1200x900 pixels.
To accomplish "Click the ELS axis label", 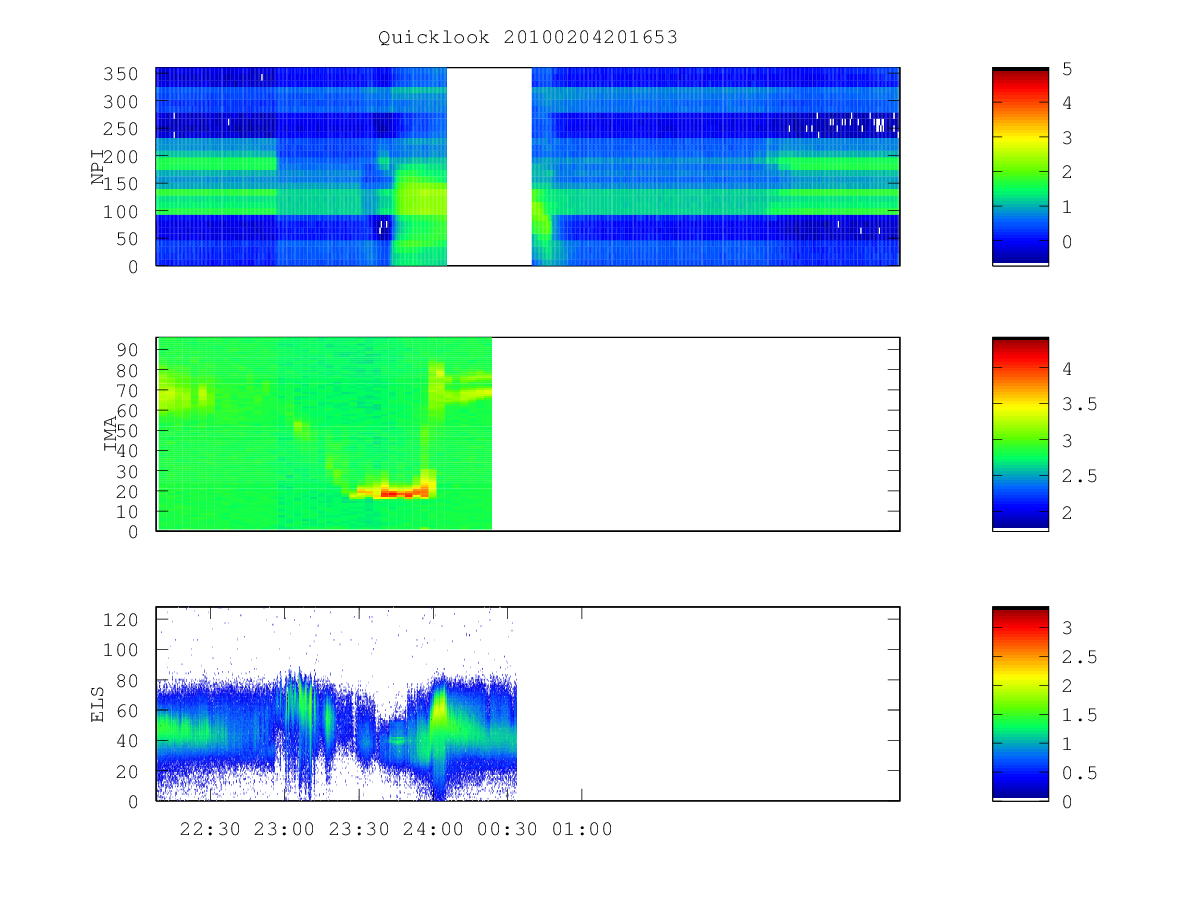I will click(99, 704).
